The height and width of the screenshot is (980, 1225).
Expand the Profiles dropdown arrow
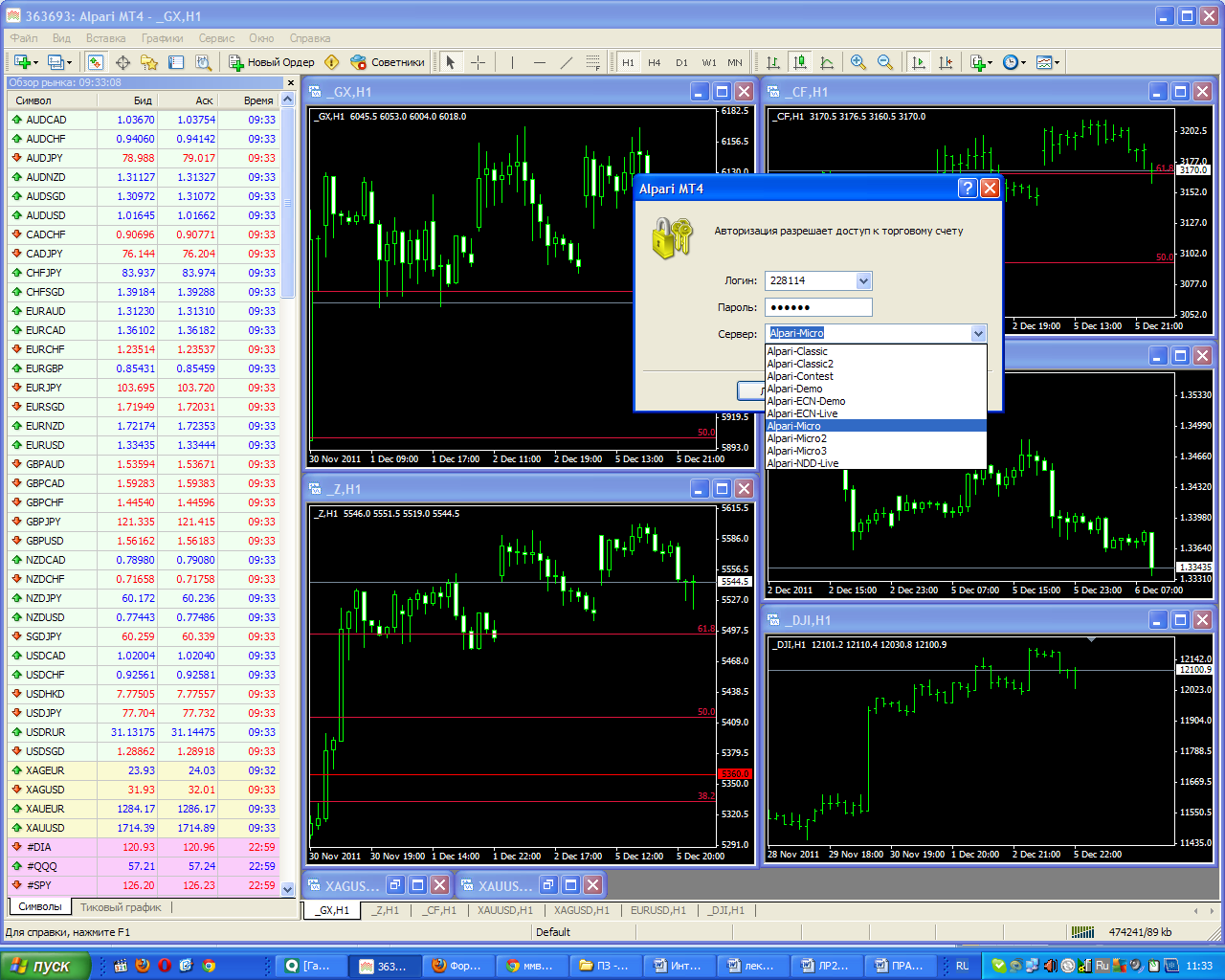point(70,63)
